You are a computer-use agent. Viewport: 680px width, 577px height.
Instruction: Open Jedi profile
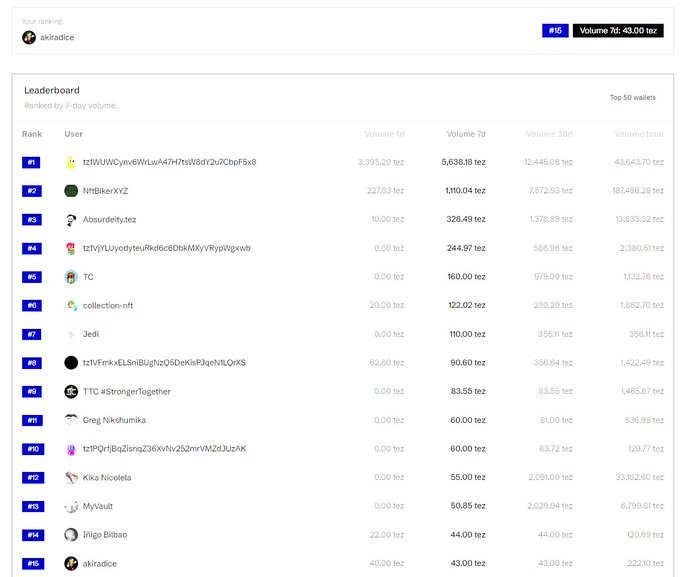[91, 334]
